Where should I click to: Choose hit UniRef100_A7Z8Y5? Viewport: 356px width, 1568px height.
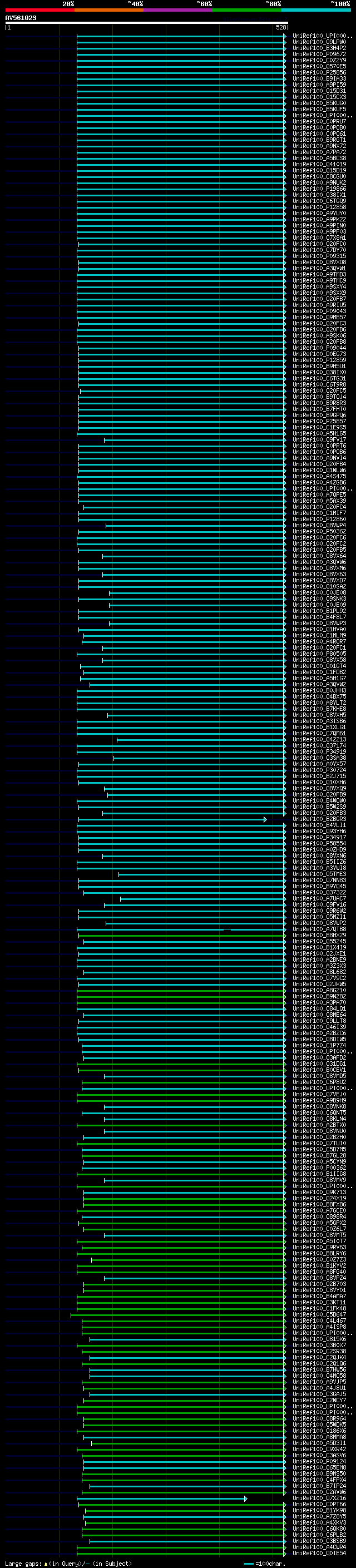coord(319,1516)
